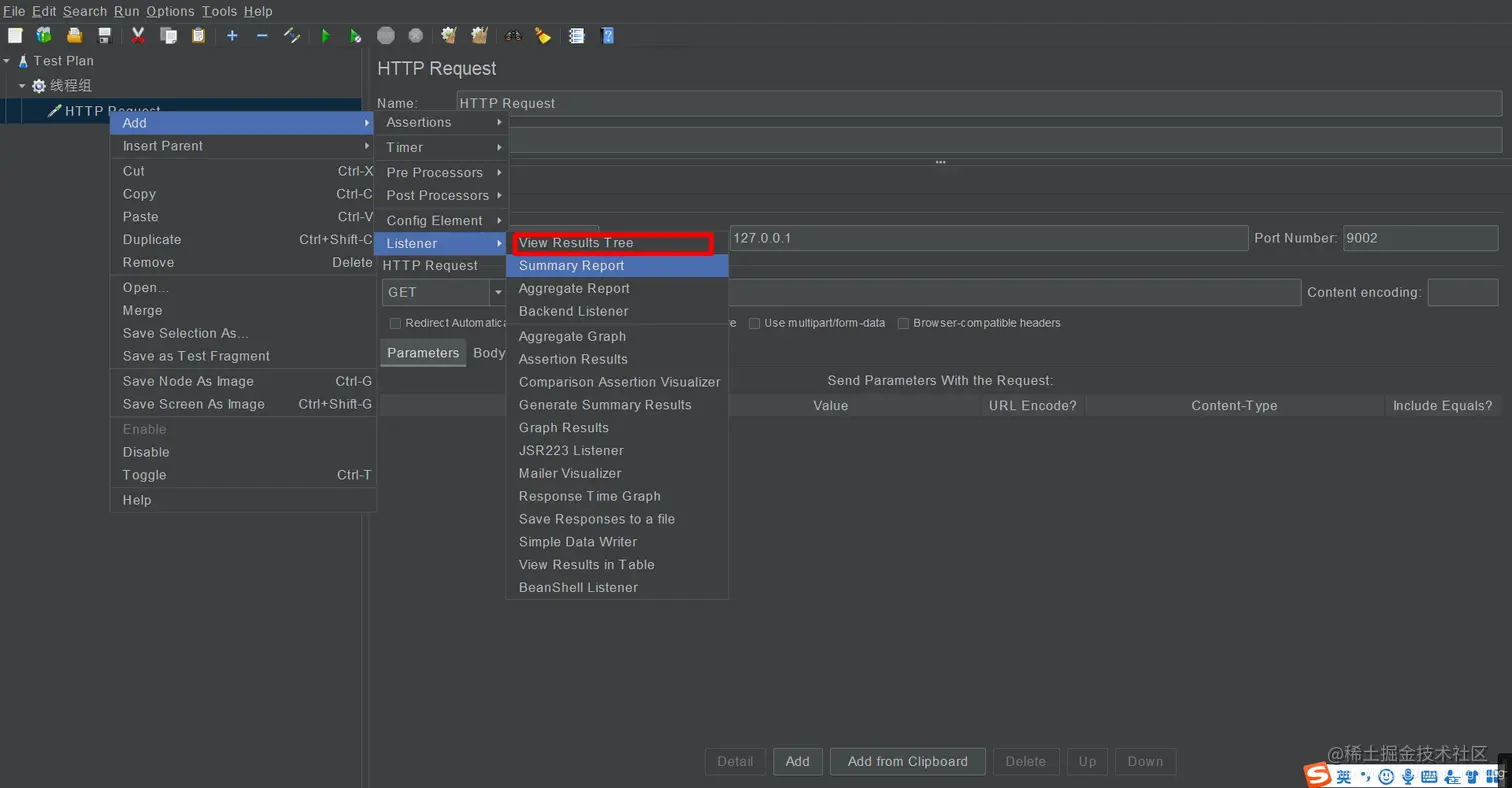
Task: Click the Open file folder icon
Action: tap(74, 35)
